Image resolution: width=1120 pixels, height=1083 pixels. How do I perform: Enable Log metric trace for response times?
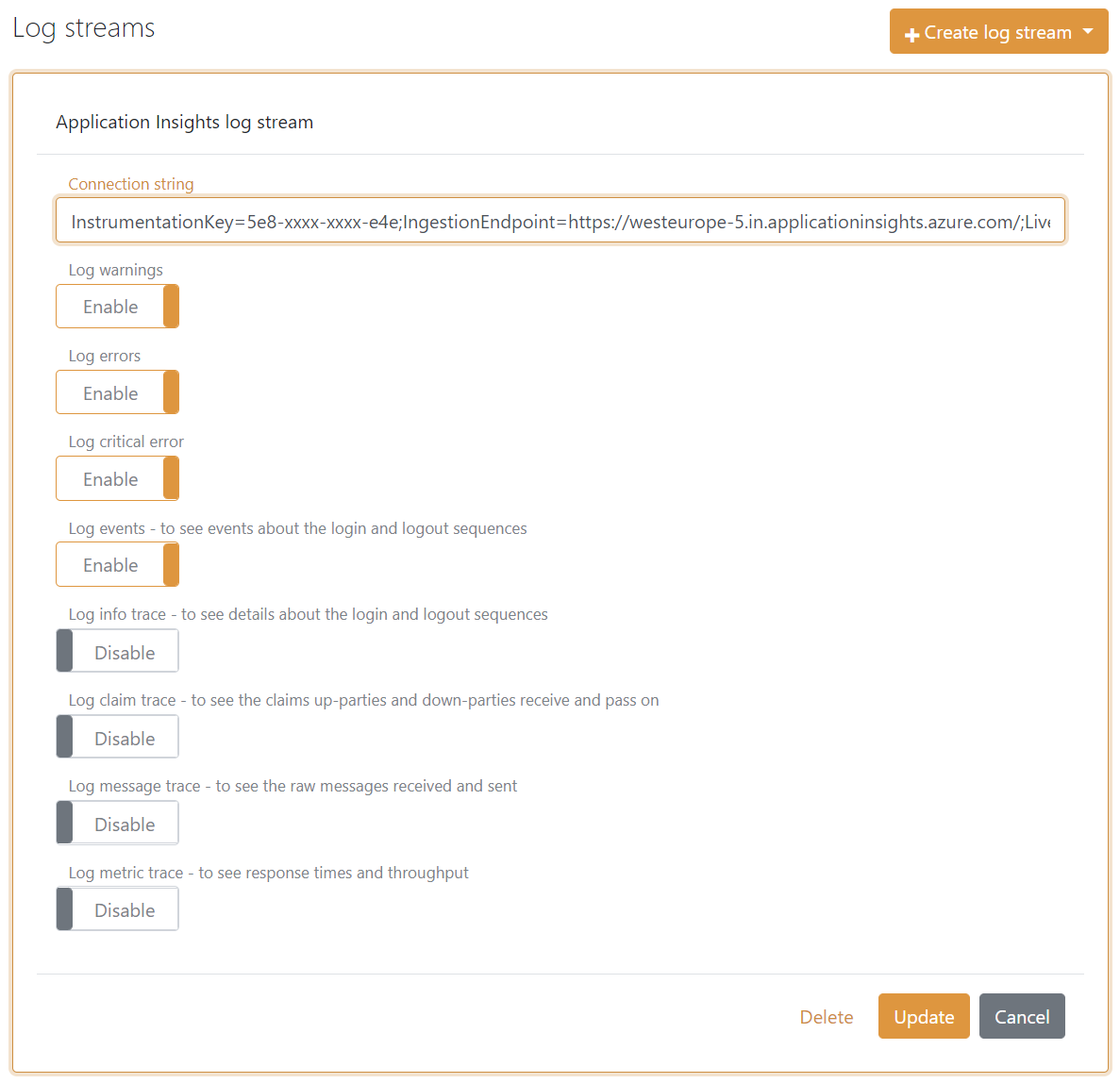pyautogui.click(x=117, y=908)
